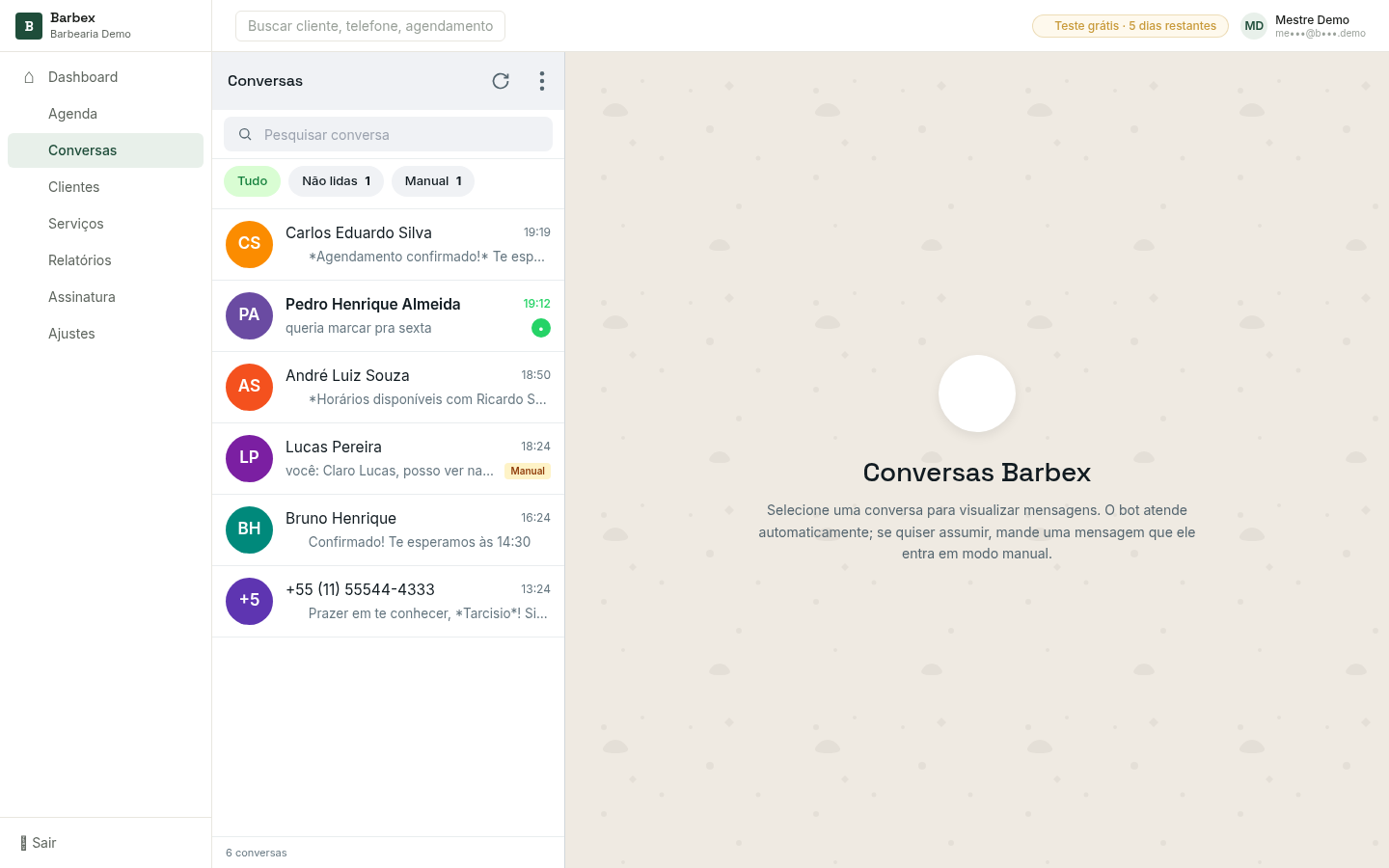Open the +55 (11) 55544-4333 conversation
Screen dimensions: 1389x868
point(388,602)
